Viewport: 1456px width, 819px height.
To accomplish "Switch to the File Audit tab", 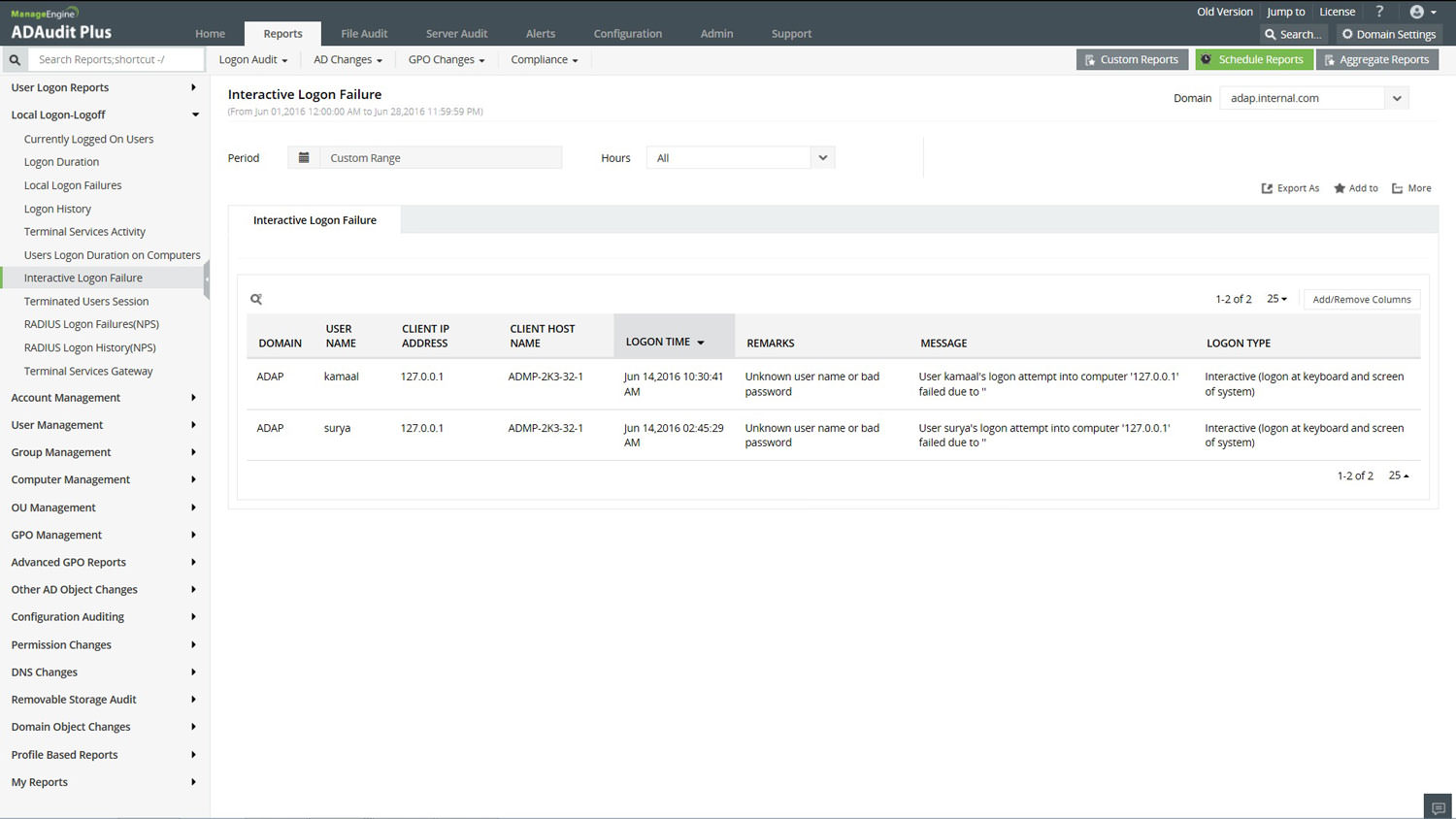I will tap(364, 34).
